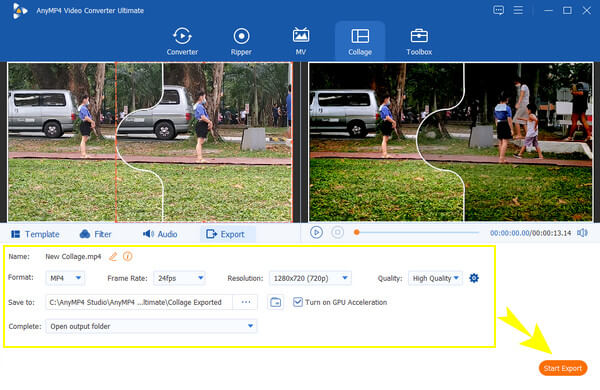Click the AnyMP4 app logo icon
The width and height of the screenshot is (600, 390).
(19, 11)
